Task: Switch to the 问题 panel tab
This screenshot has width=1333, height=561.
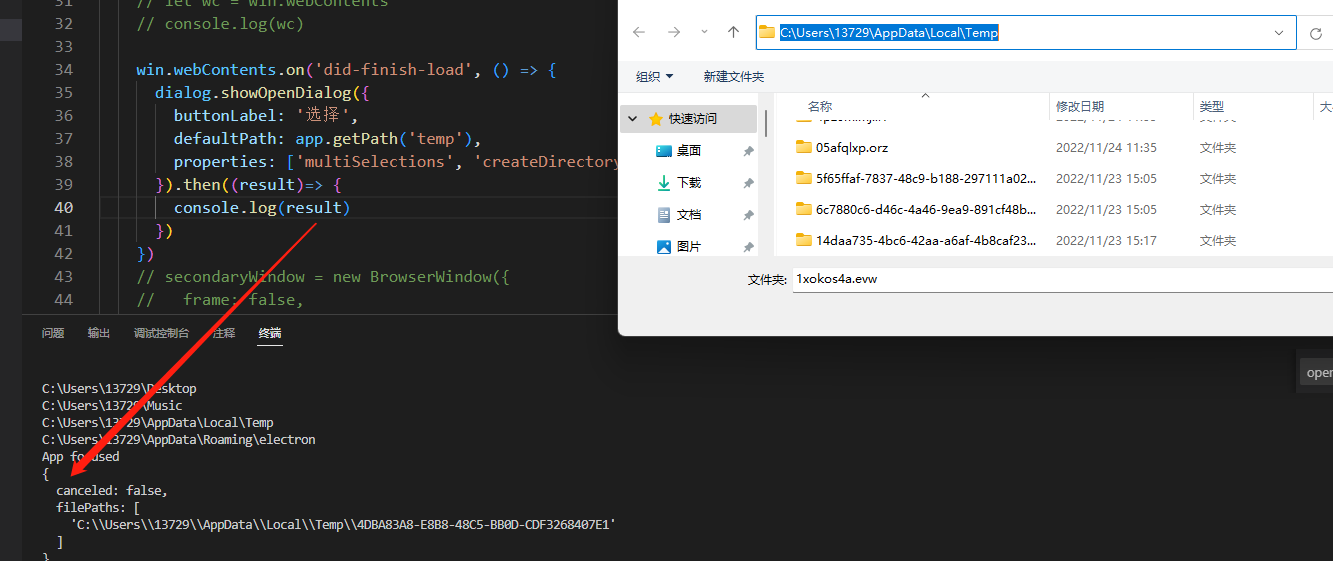Action: click(53, 333)
